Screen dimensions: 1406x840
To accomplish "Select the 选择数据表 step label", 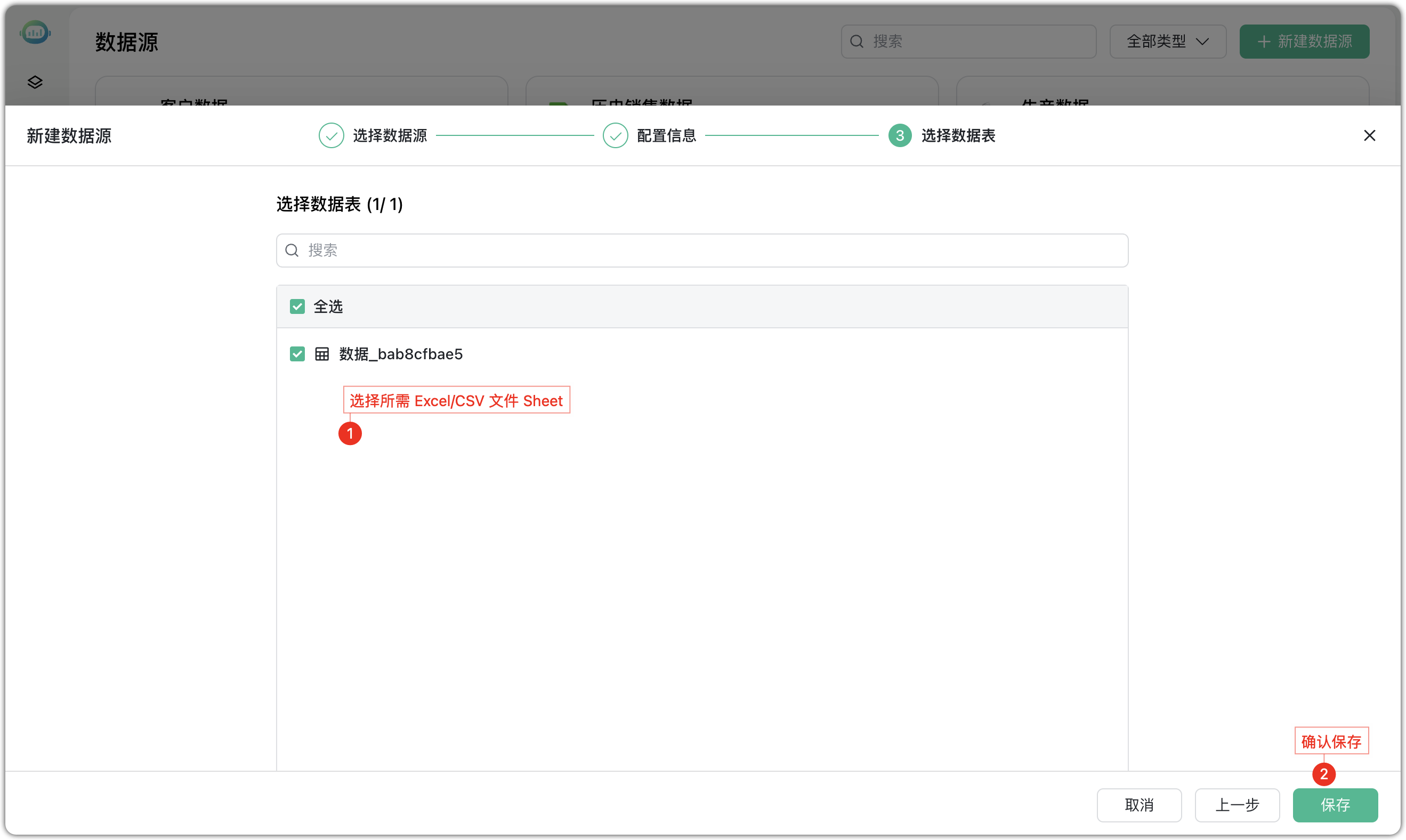I will 958,135.
